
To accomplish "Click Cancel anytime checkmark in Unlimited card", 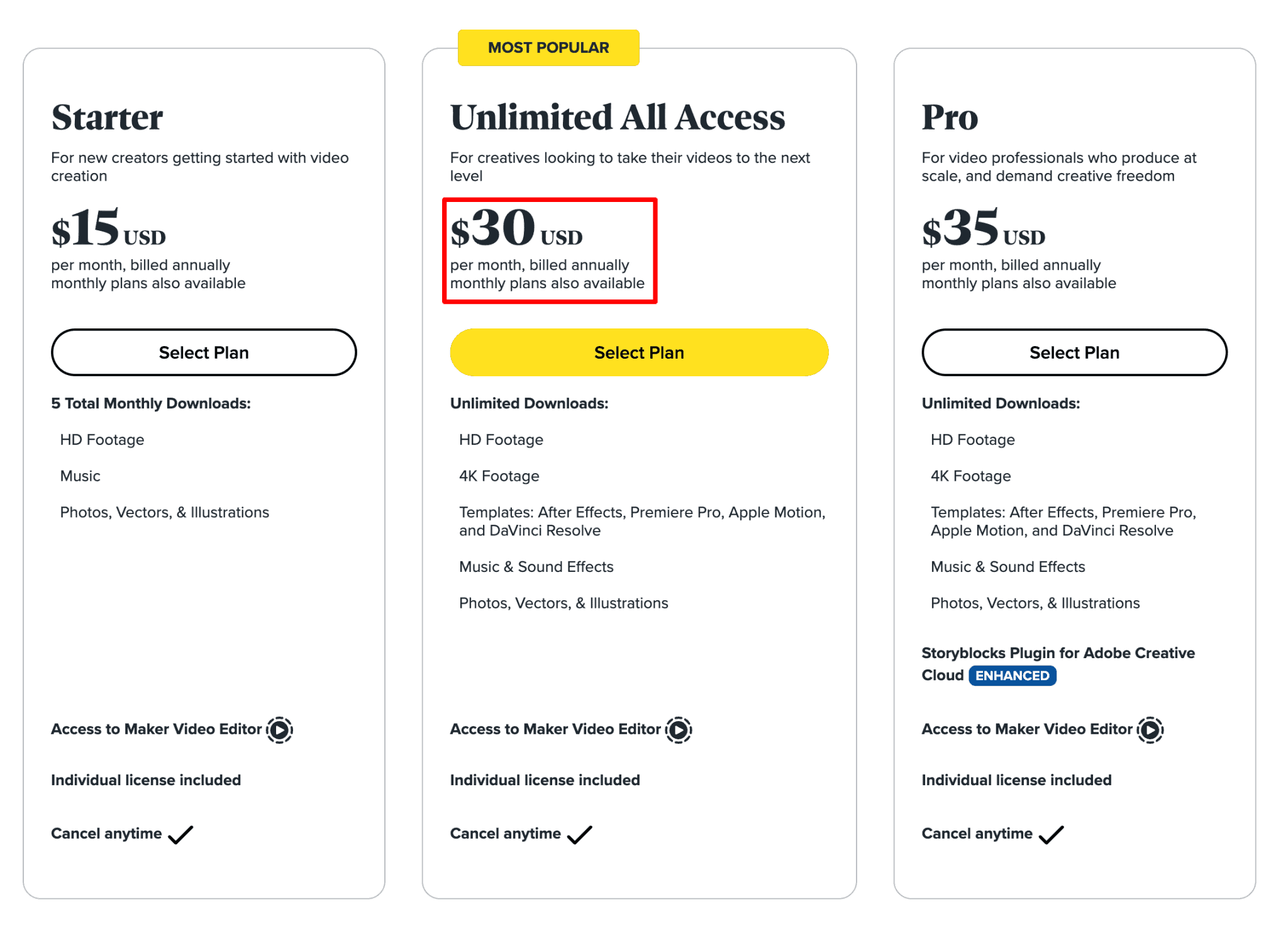I will (579, 834).
